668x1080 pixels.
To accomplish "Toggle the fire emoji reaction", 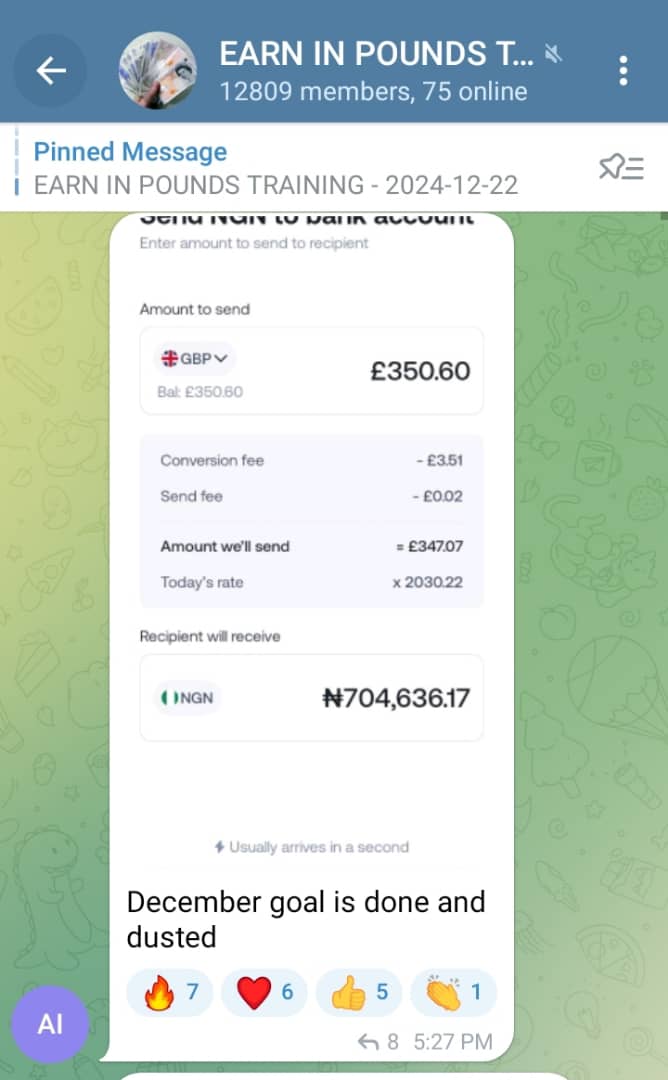I will coord(170,992).
